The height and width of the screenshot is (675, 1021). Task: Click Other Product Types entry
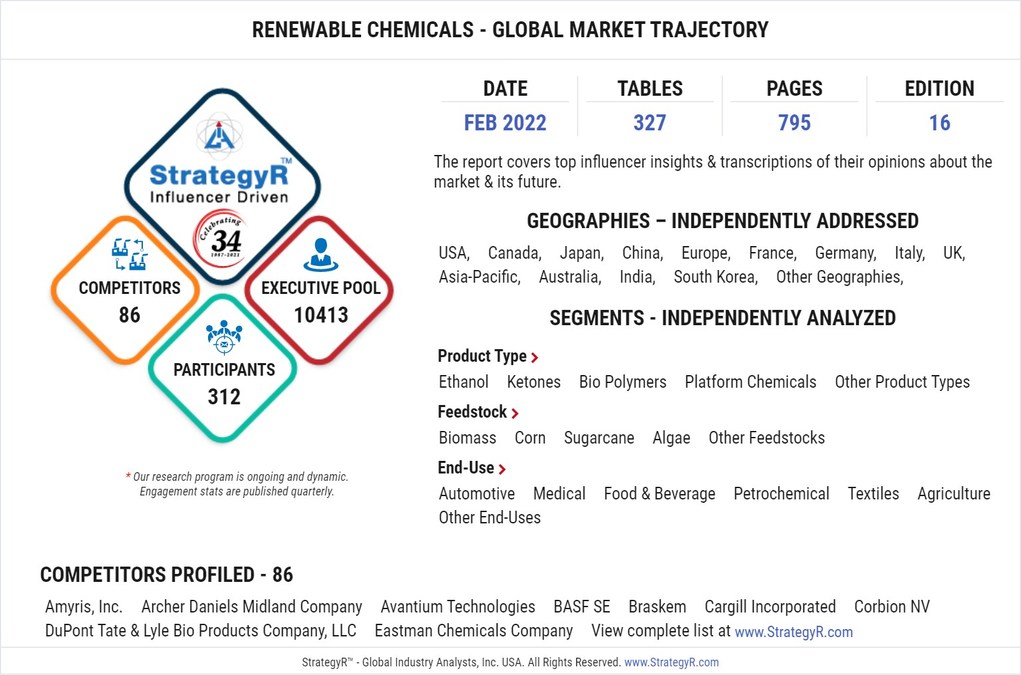click(x=902, y=382)
